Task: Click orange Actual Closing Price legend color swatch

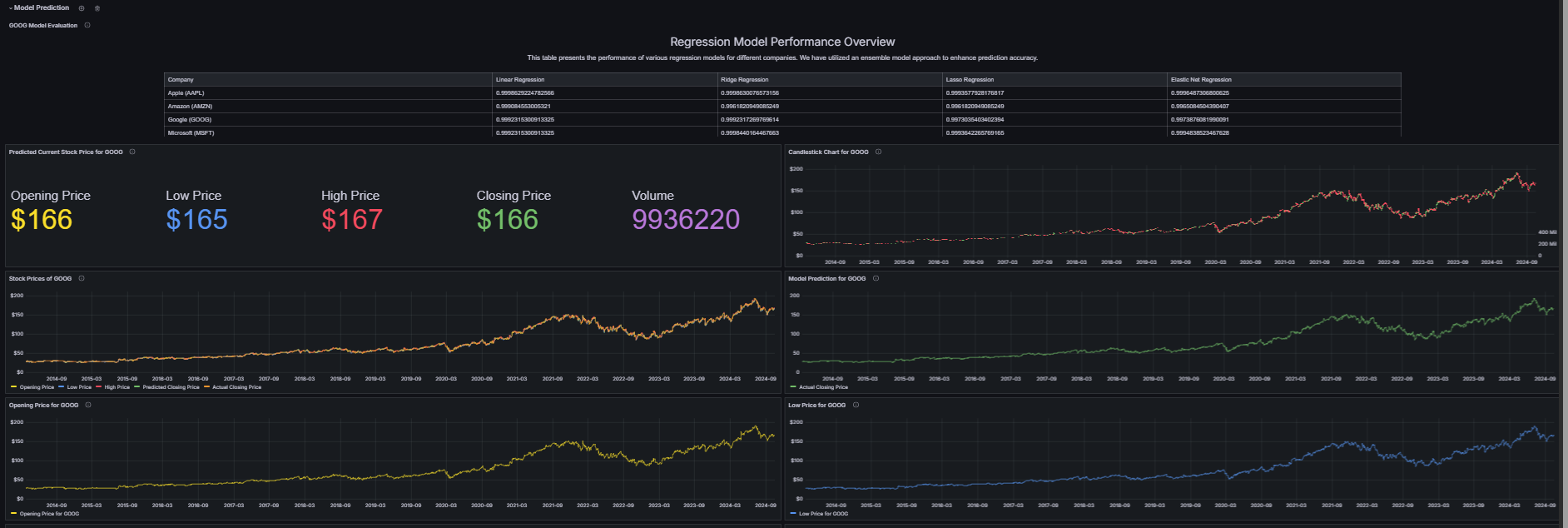Action: 207,387
